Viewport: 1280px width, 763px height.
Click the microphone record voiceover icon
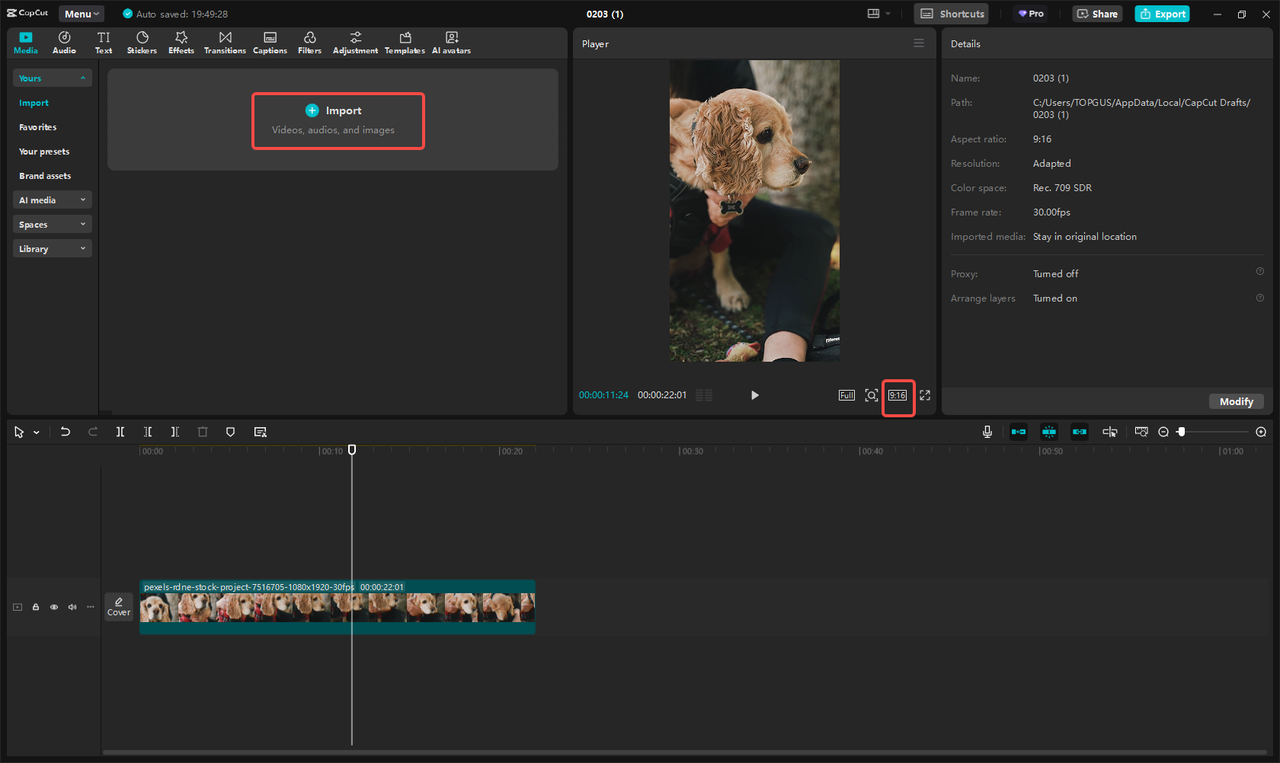[x=987, y=432]
